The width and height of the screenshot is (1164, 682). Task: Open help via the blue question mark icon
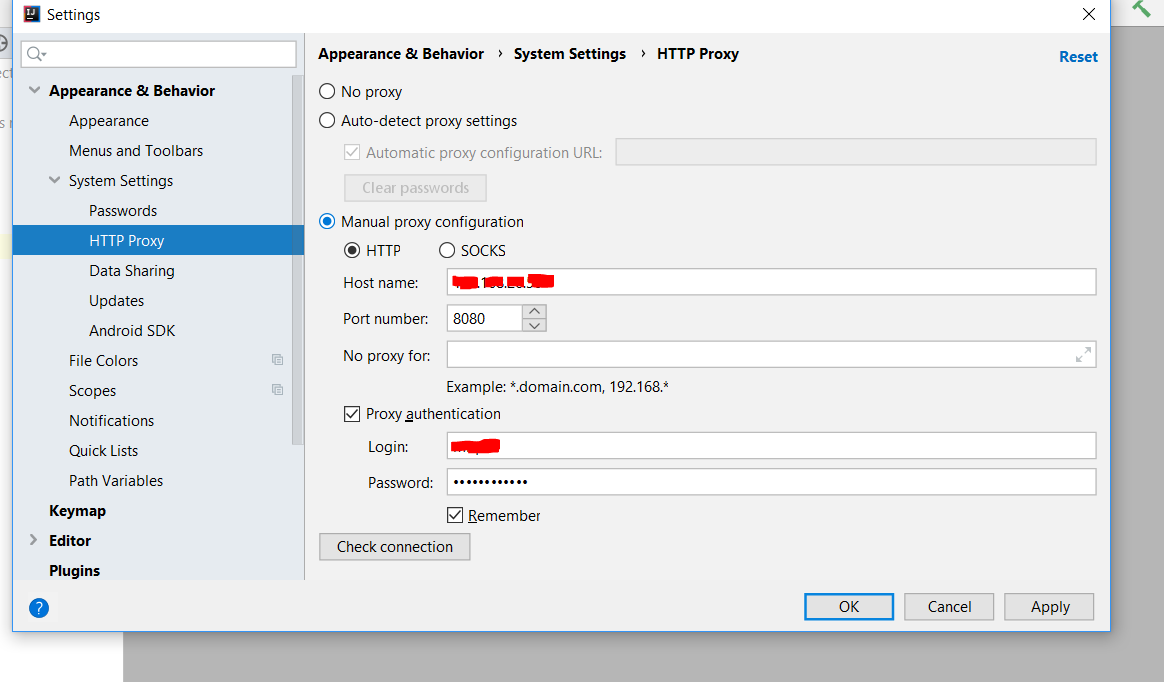(x=39, y=608)
